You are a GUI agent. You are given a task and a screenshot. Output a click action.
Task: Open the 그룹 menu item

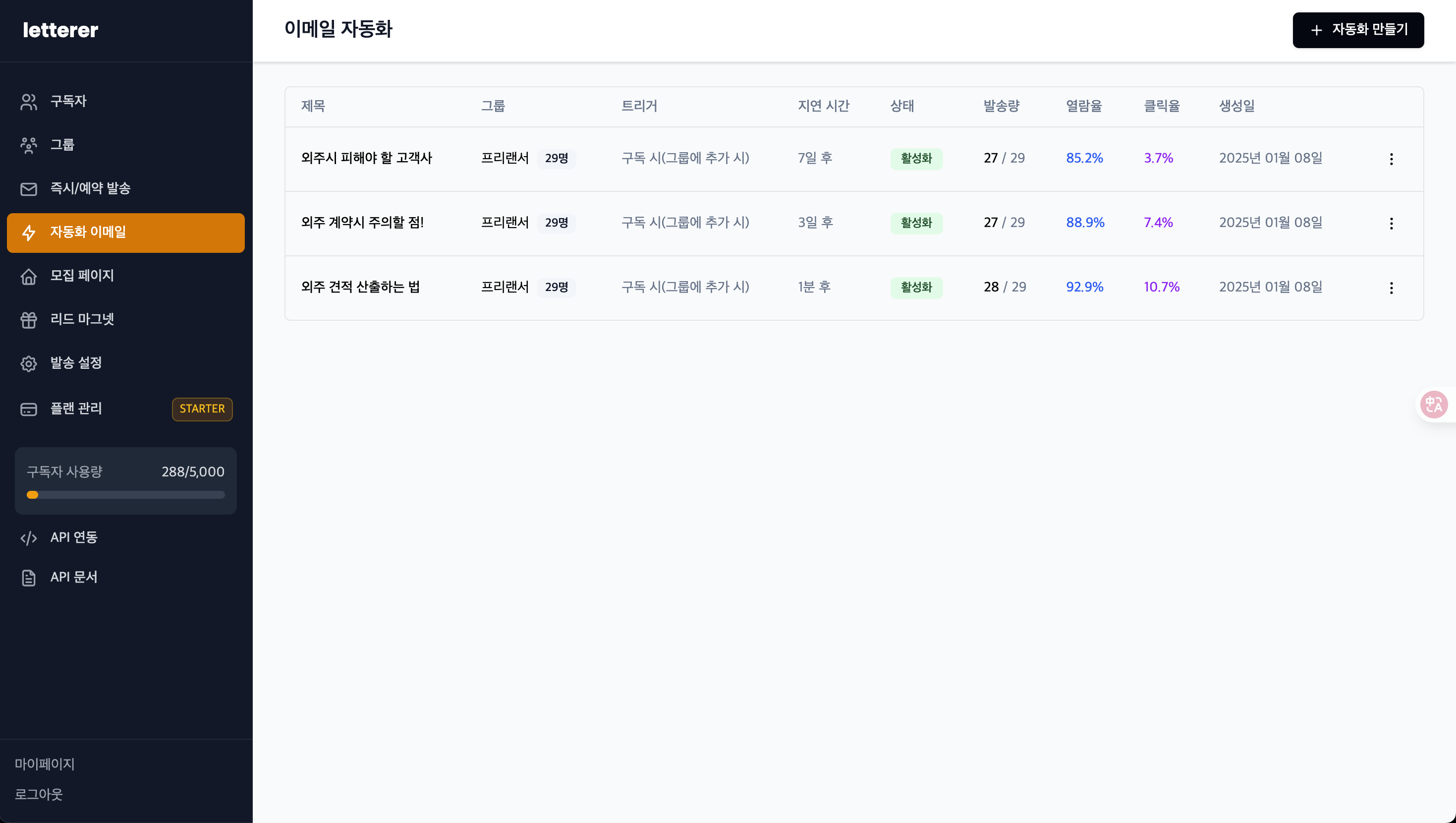pos(125,145)
